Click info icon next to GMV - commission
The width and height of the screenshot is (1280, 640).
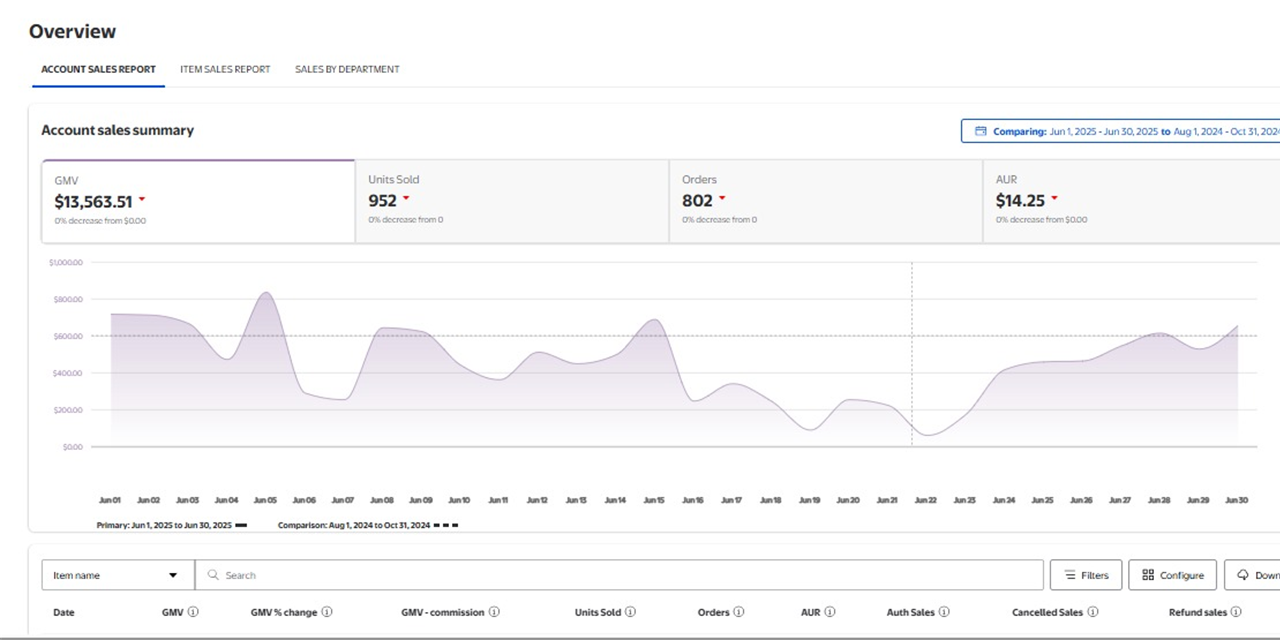494,612
